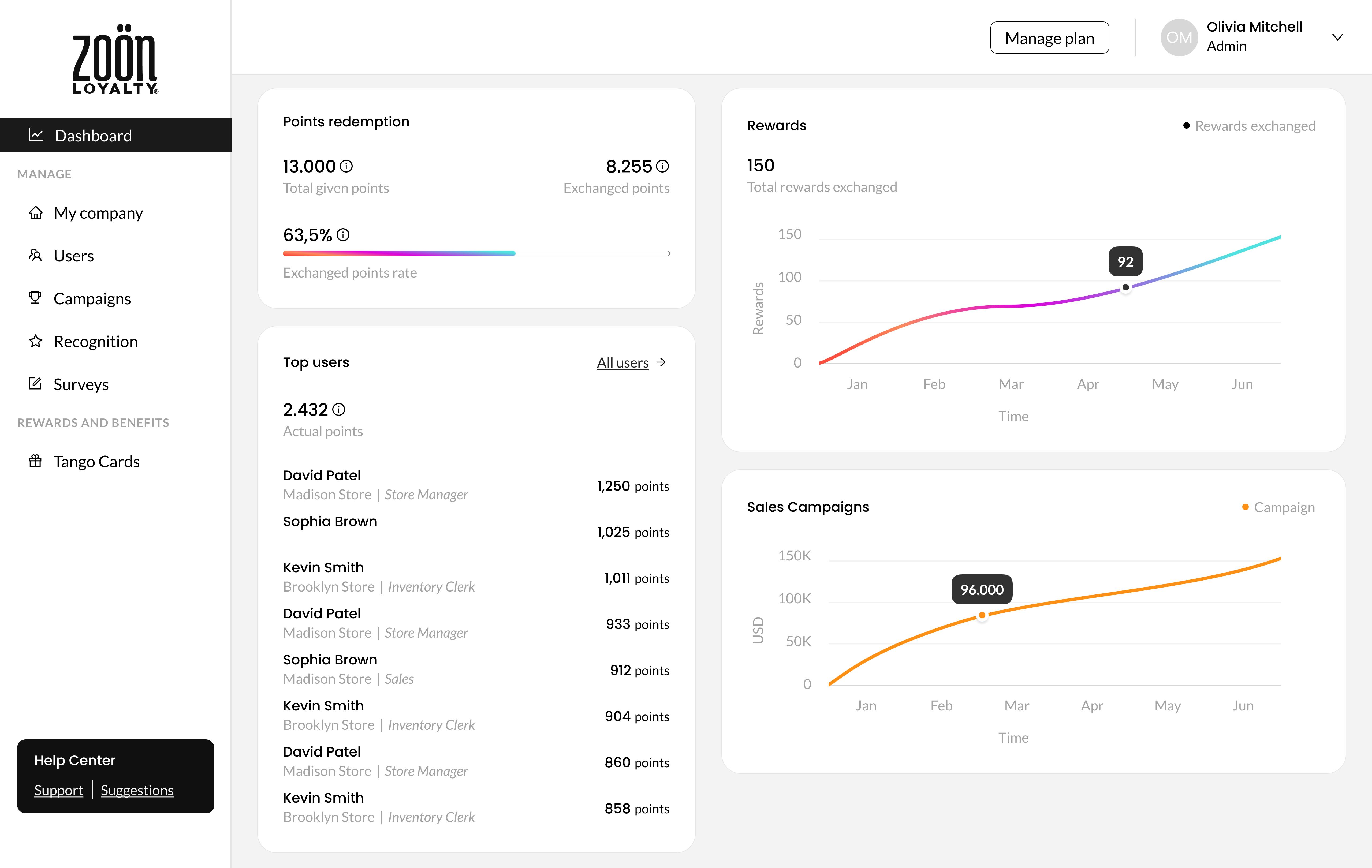
Task: Click the Tango Cards gift icon
Action: [x=35, y=461]
